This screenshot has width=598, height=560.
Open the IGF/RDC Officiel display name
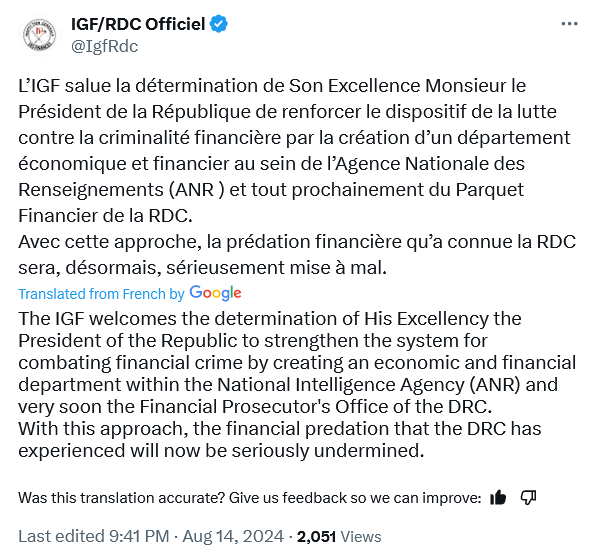pyautogui.click(x=138, y=24)
